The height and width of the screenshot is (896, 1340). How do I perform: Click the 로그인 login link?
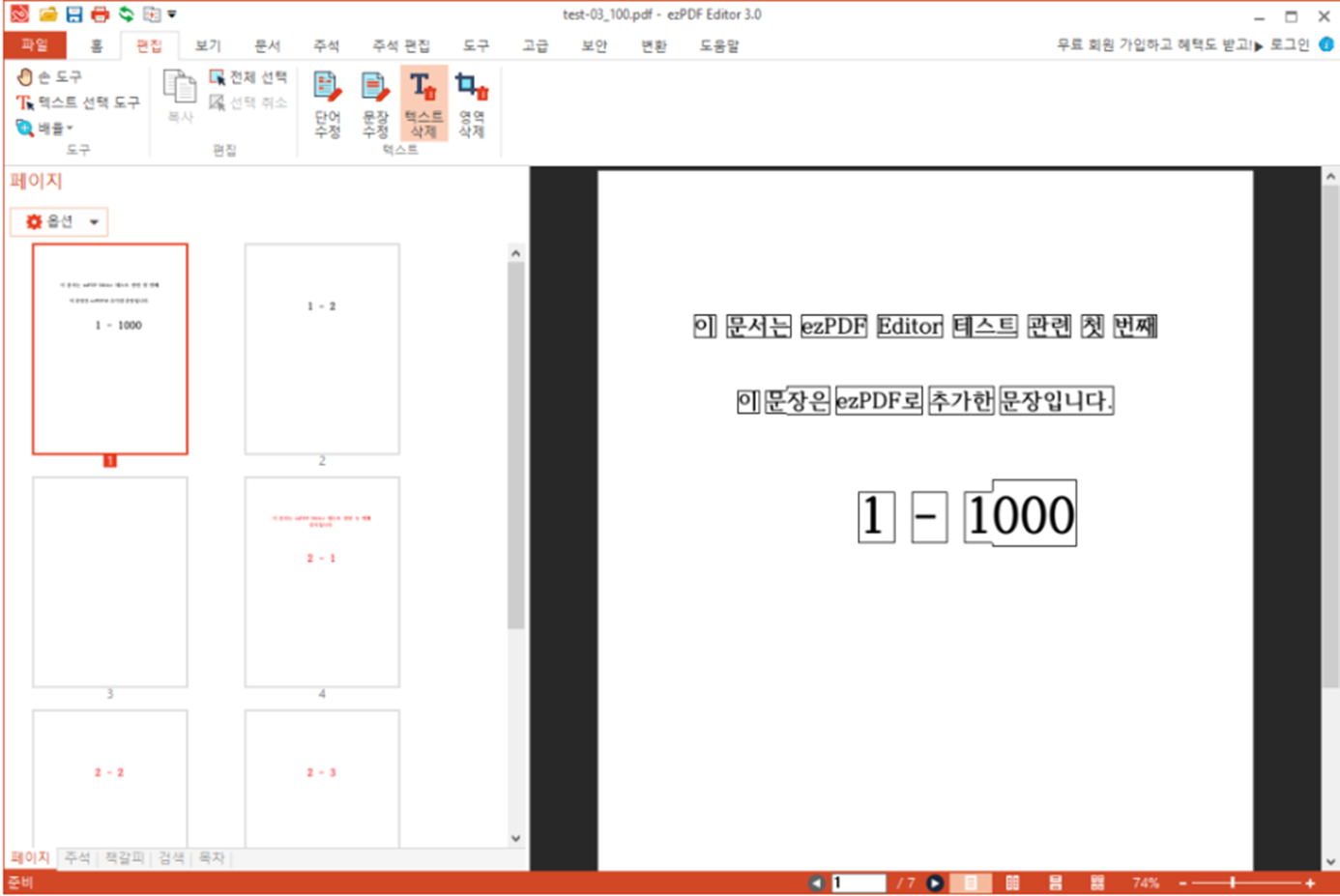click(1289, 44)
